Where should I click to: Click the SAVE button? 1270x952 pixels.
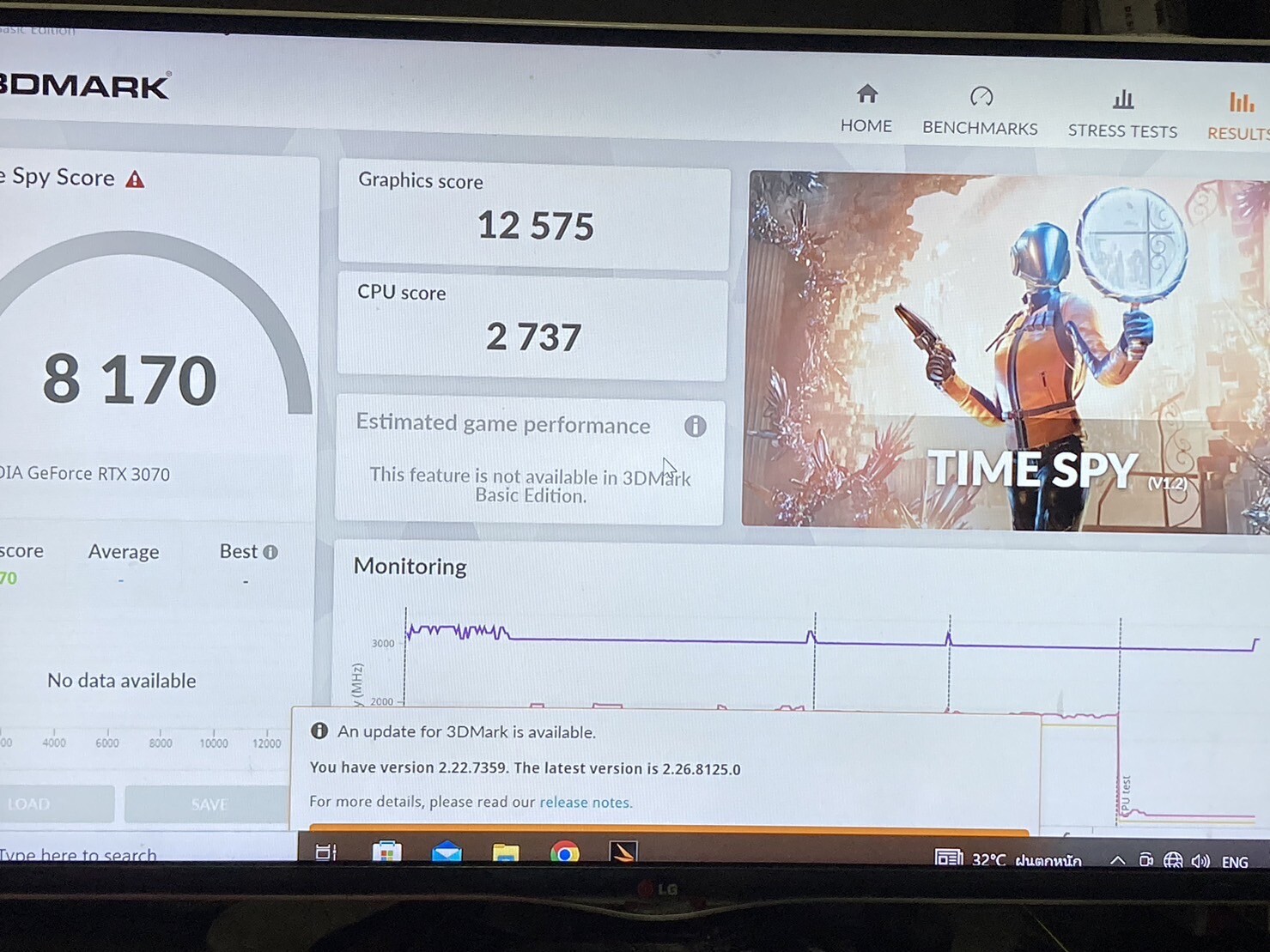click(208, 804)
